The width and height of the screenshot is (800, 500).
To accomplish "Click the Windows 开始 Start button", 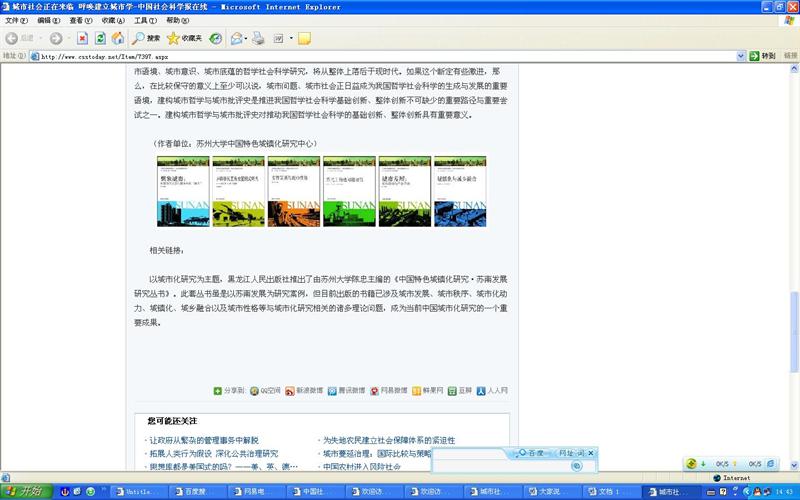I will point(24,491).
